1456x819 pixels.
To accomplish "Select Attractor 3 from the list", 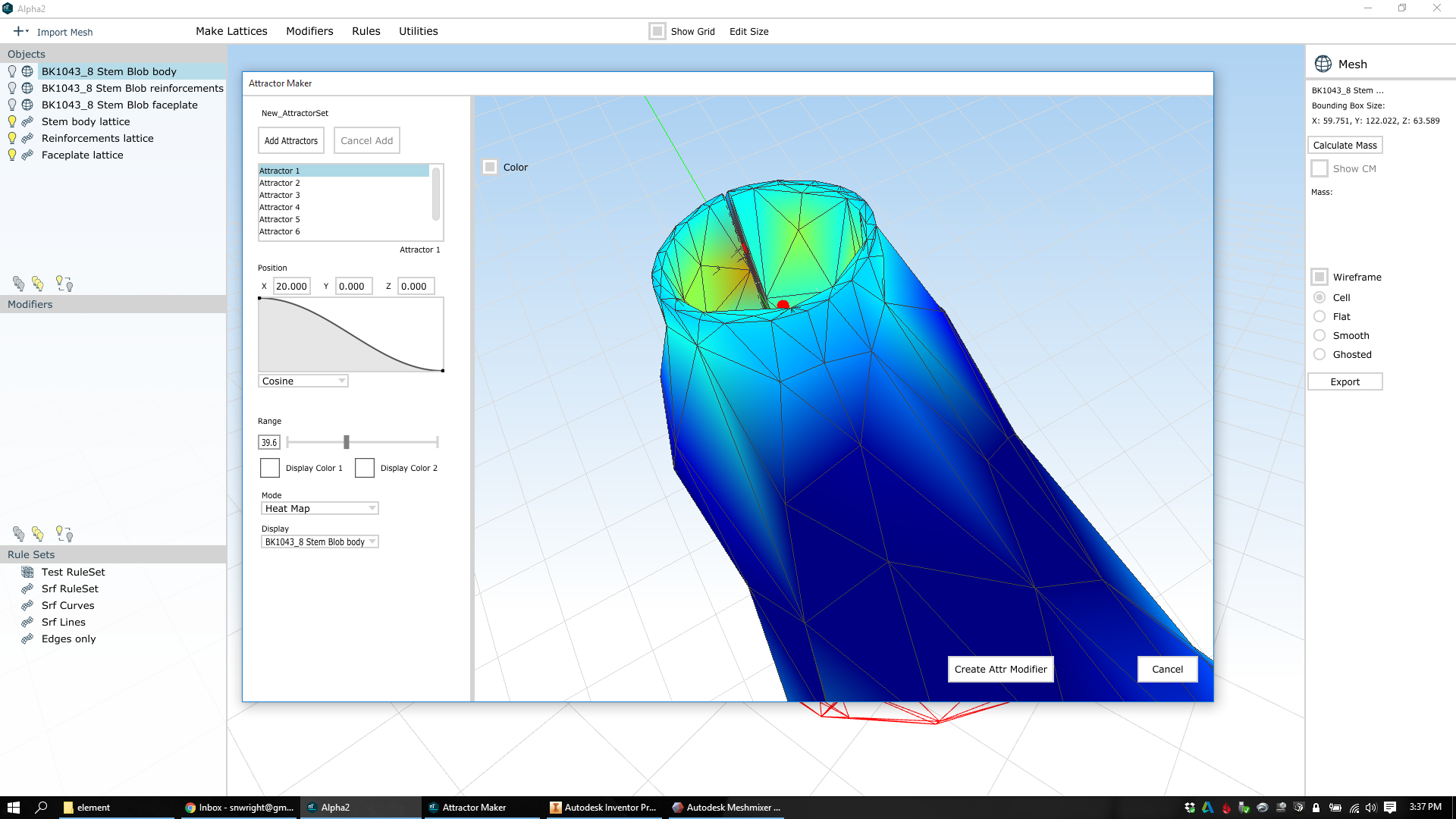I will click(x=280, y=194).
